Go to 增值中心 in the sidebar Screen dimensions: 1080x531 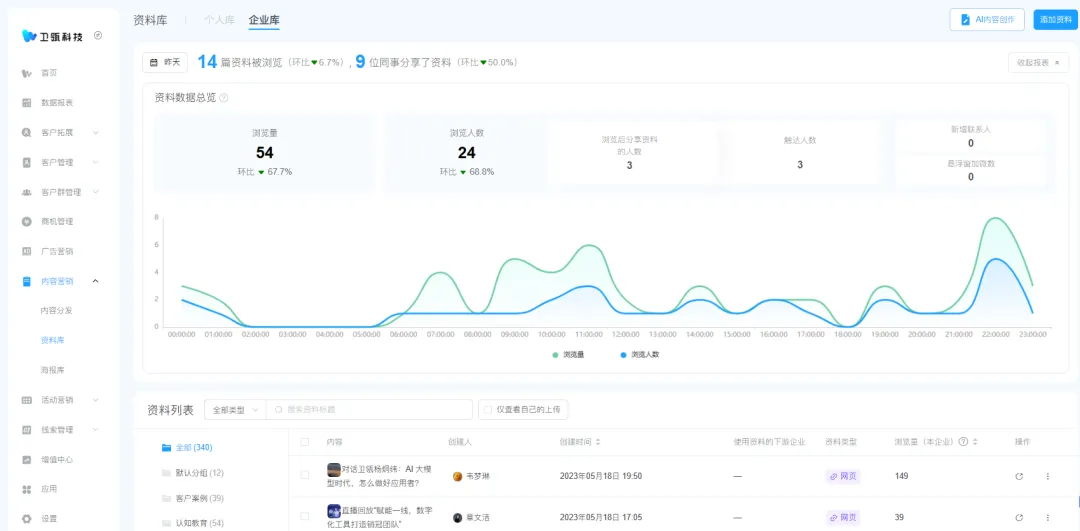(x=56, y=460)
